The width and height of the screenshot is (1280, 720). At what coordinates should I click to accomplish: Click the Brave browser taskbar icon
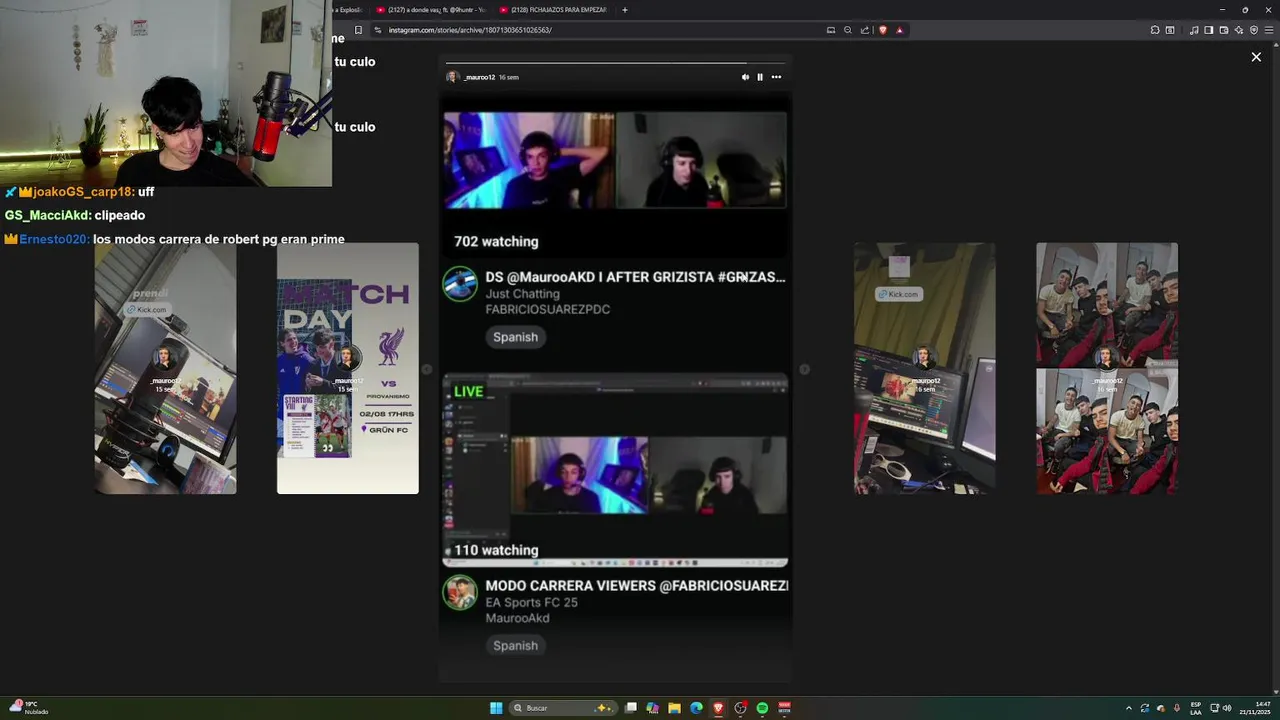719,708
